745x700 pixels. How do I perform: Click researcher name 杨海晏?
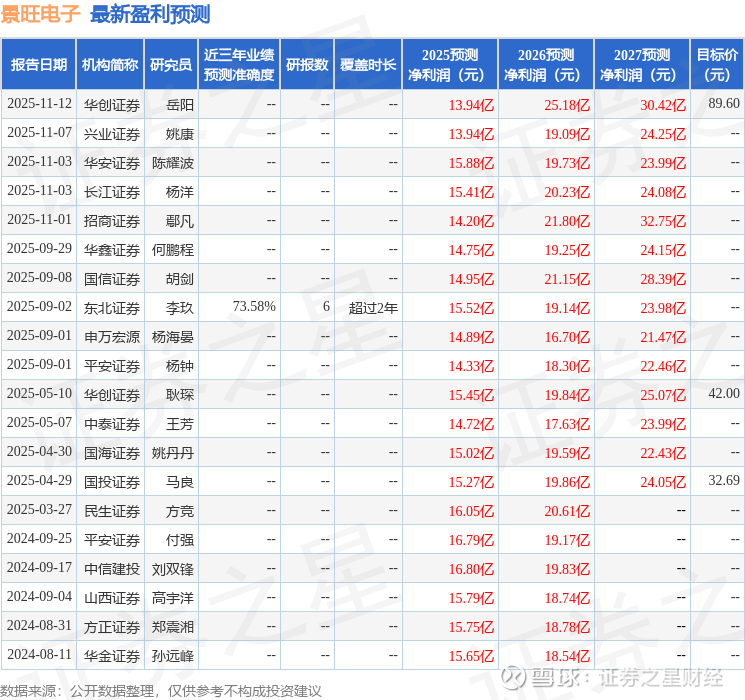click(173, 337)
